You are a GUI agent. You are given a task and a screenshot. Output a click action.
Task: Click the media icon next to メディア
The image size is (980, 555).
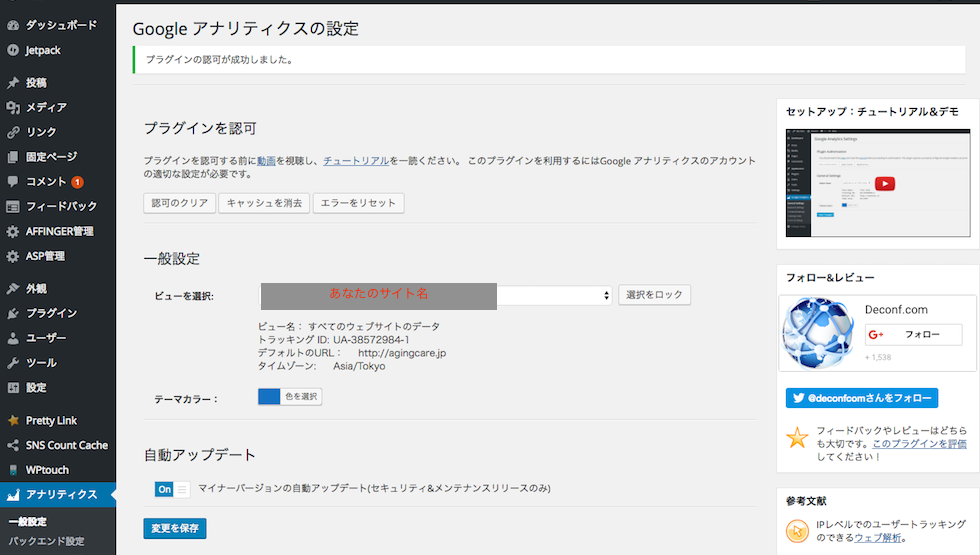[x=12, y=108]
